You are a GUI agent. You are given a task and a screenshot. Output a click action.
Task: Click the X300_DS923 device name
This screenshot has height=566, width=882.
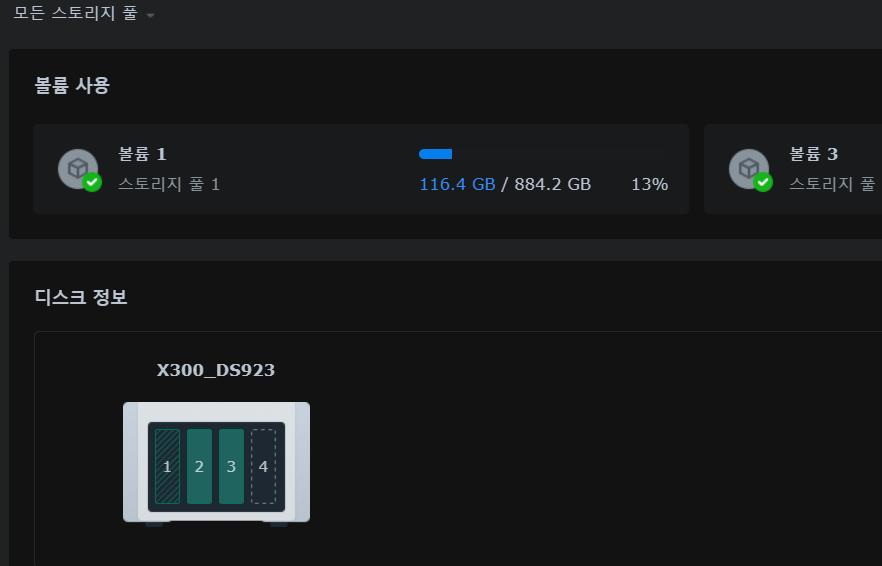point(215,370)
